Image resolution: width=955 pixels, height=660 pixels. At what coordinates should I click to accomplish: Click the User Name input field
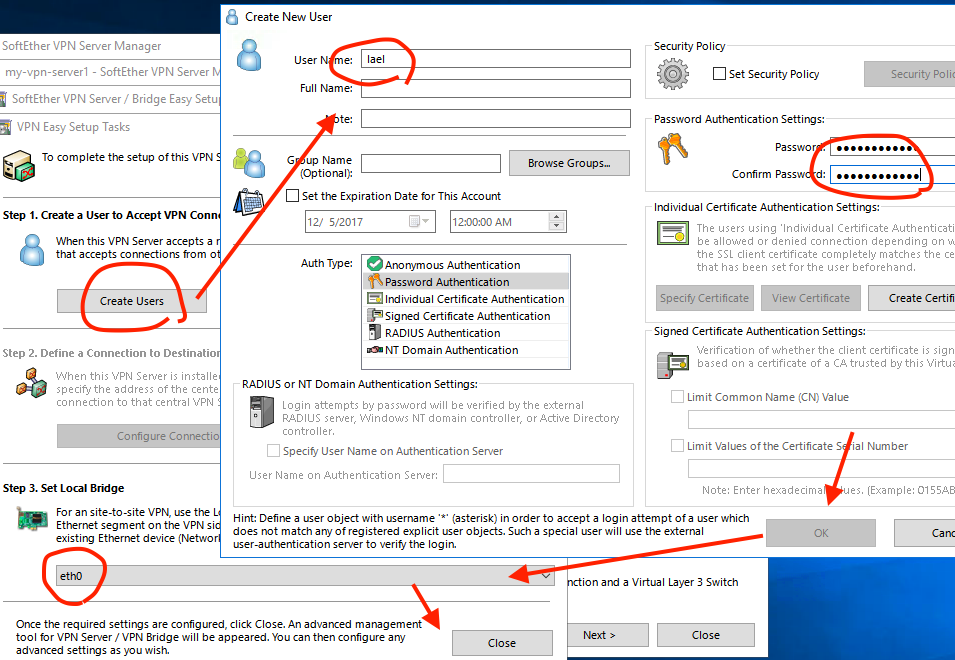pos(496,59)
